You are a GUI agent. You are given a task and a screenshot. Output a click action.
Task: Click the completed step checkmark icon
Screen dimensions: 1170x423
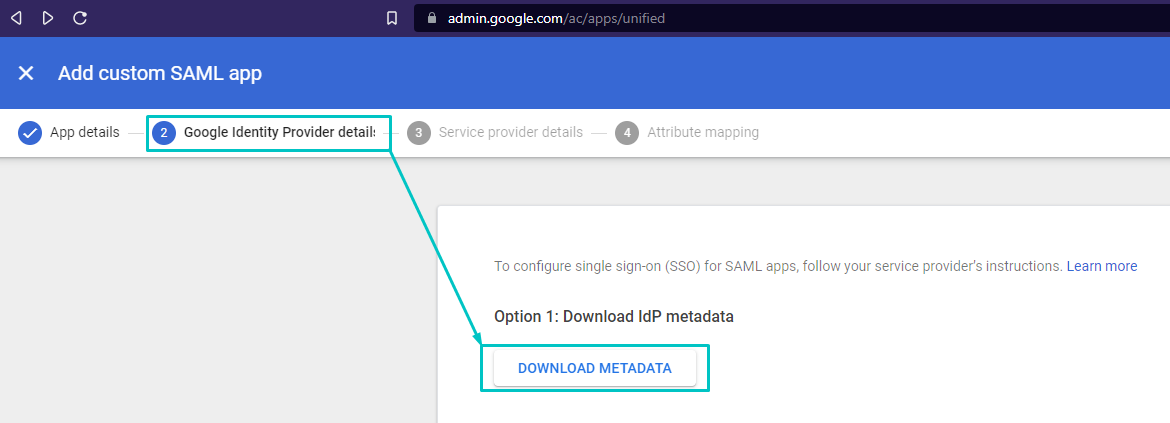(30, 132)
